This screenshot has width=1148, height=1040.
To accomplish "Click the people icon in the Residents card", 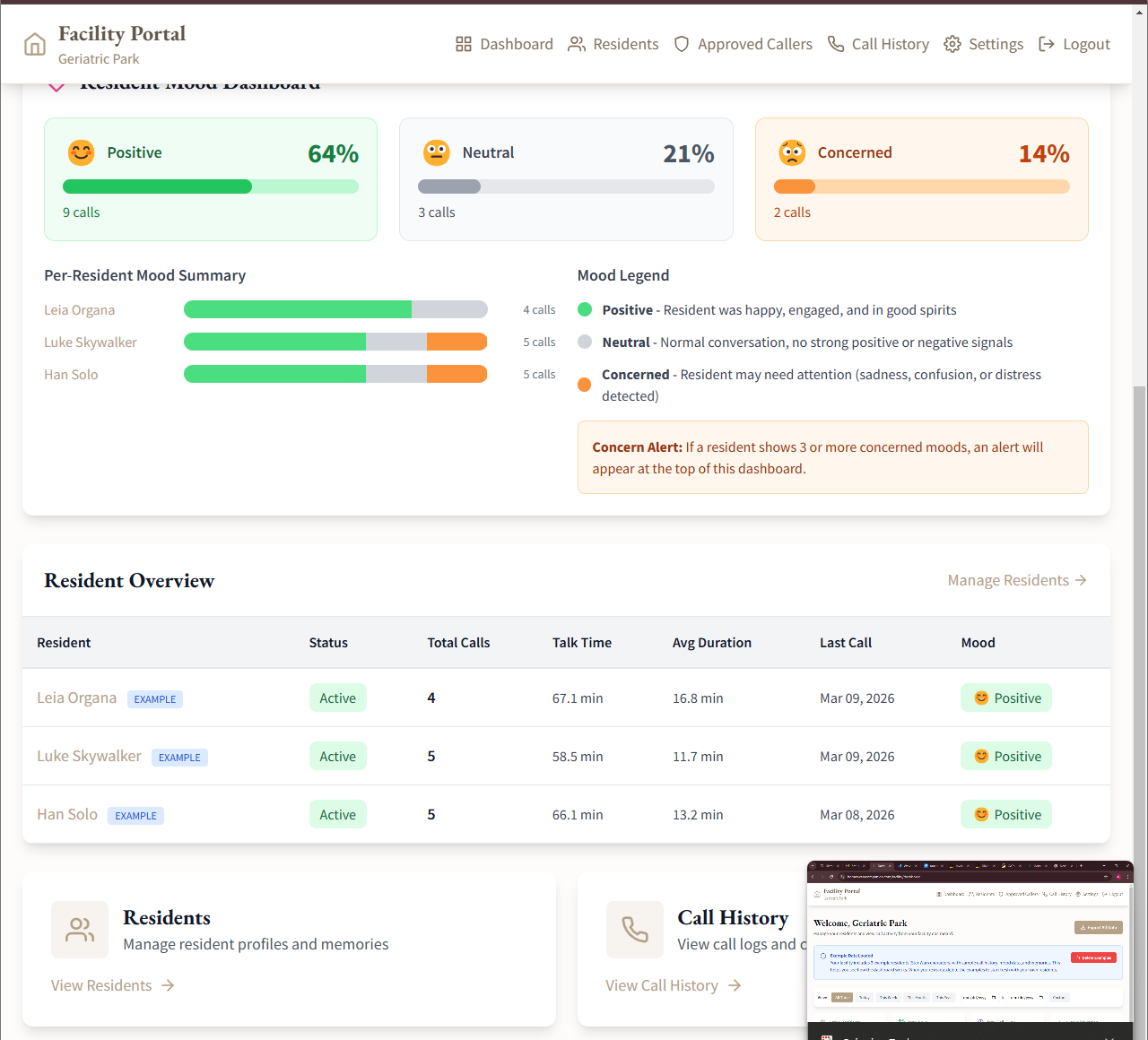I will 80,930.
